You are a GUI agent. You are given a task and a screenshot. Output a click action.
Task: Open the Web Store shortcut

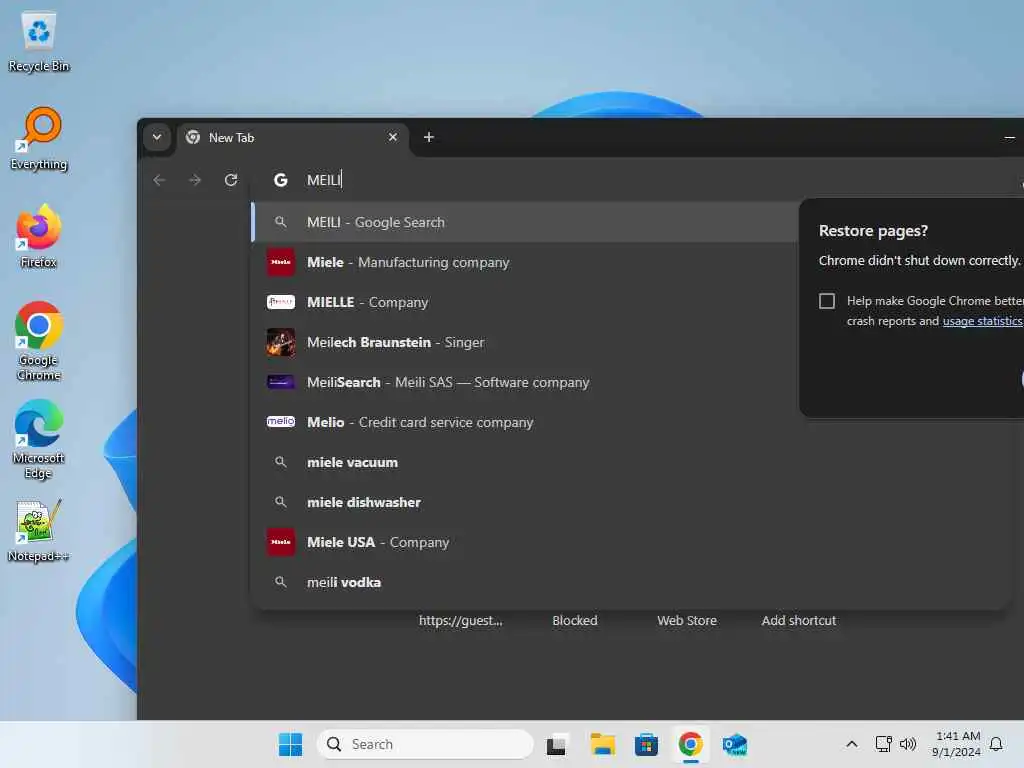[687, 620]
